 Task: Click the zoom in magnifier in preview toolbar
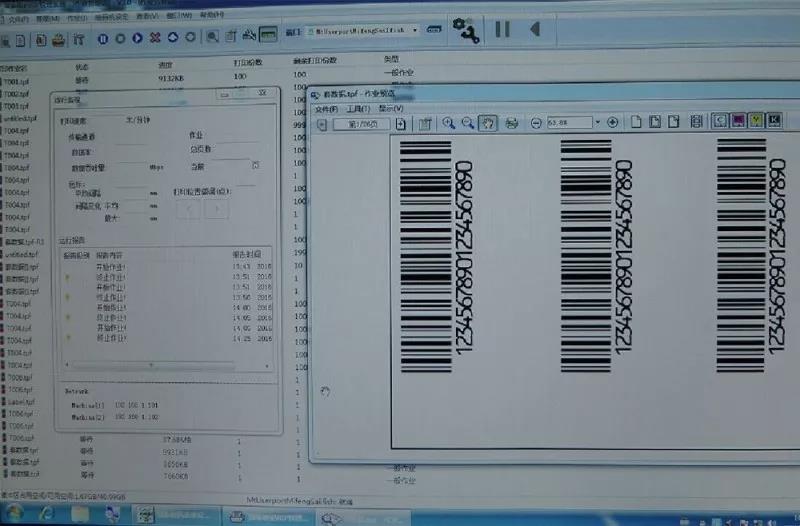pyautogui.click(x=449, y=122)
